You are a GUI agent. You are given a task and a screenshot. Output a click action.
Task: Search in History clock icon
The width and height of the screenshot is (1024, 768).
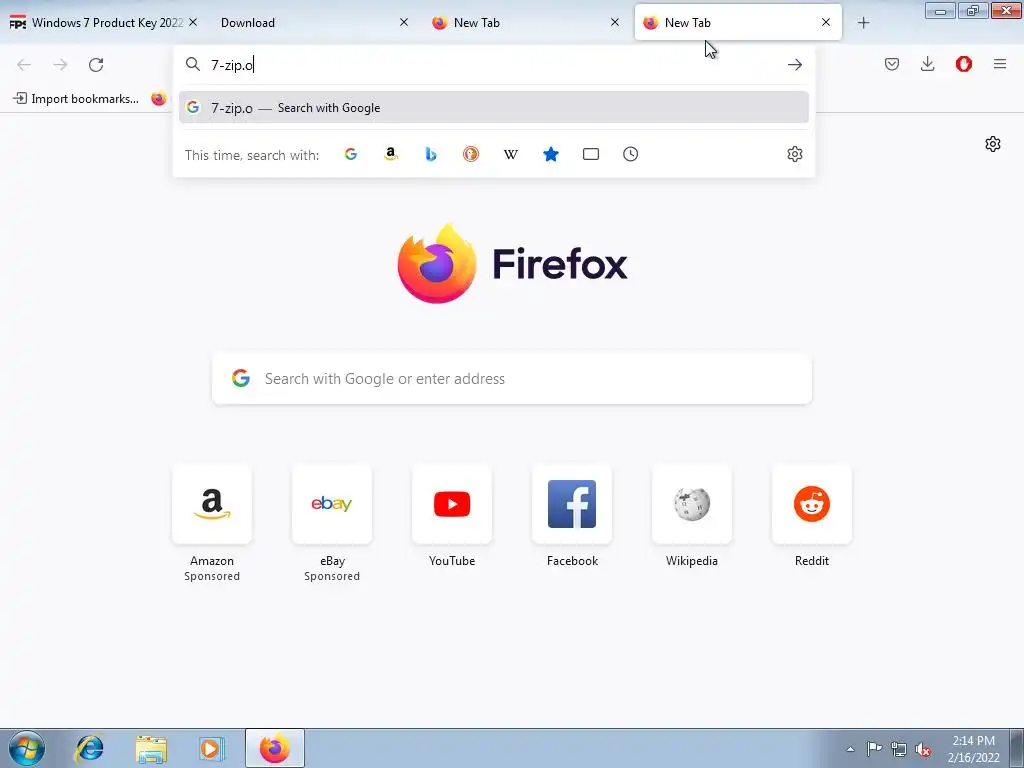coord(630,154)
